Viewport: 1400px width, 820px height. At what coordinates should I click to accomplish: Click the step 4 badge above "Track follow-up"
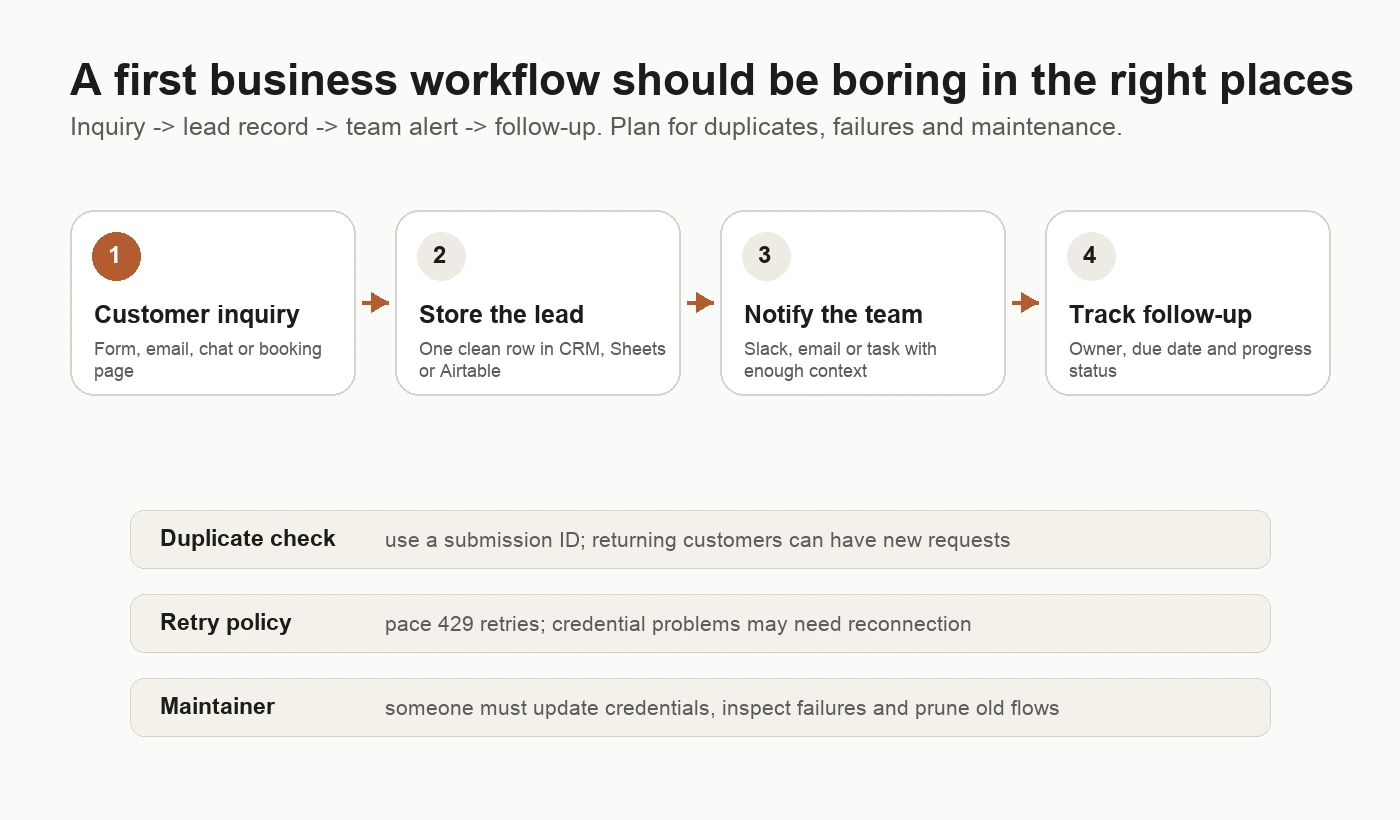click(1091, 256)
